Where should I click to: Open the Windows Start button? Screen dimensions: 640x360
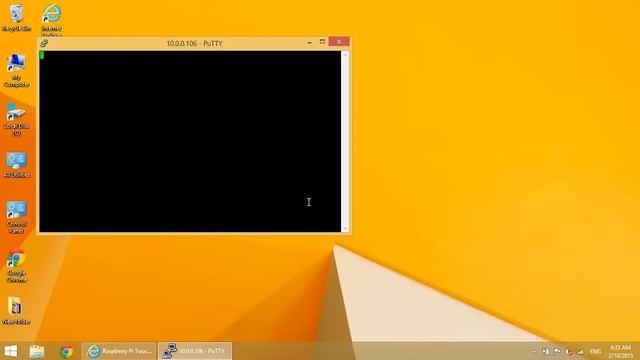tap(11, 351)
